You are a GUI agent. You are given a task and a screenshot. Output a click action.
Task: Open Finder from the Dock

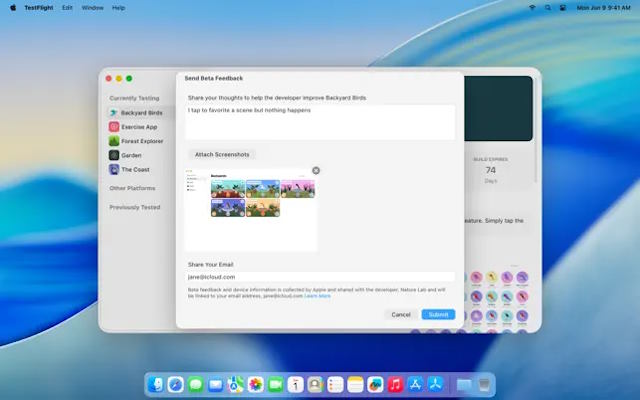pyautogui.click(x=156, y=384)
